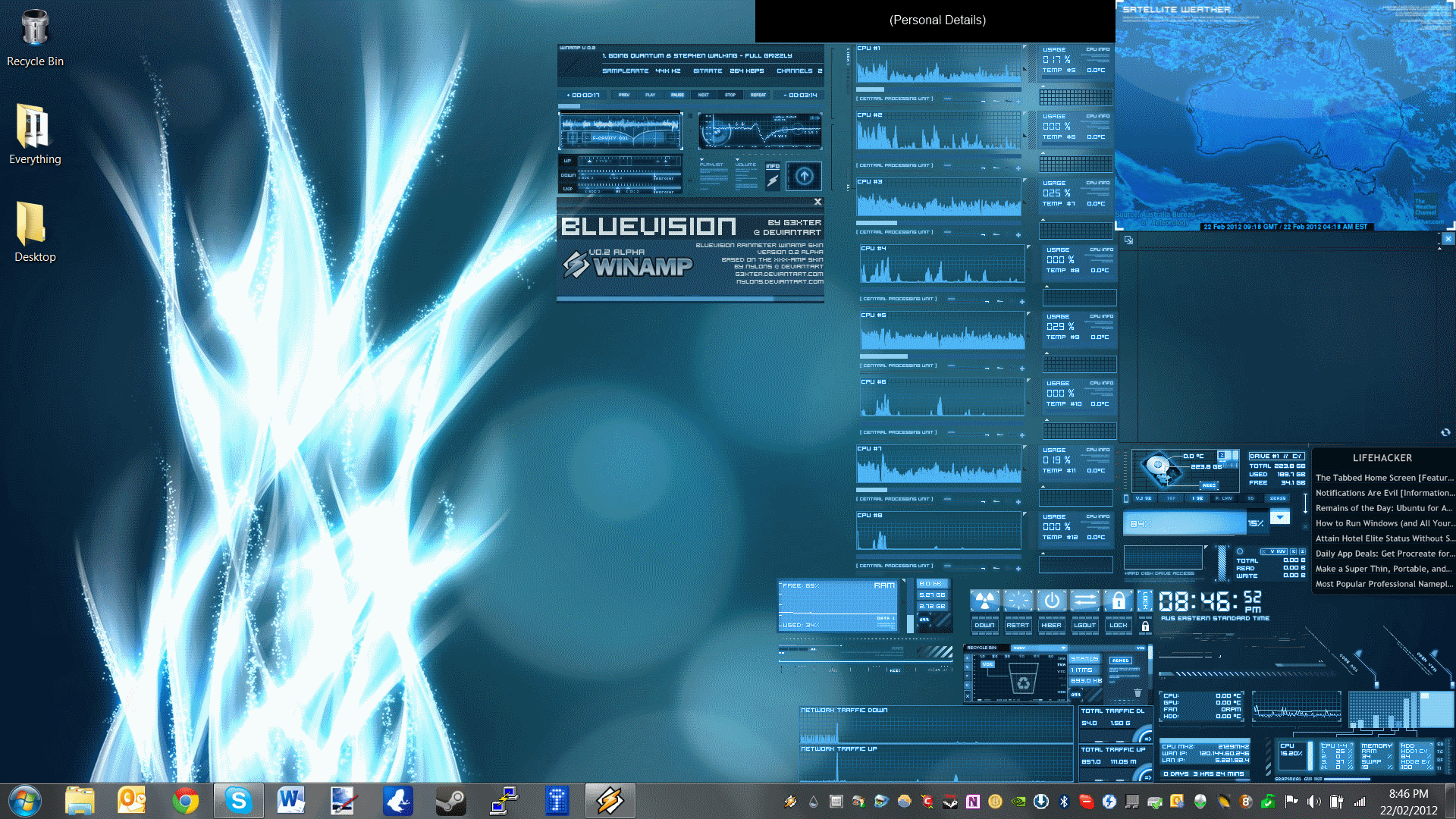
Task: Pause the track with the PAUSE button
Action: [x=677, y=96]
